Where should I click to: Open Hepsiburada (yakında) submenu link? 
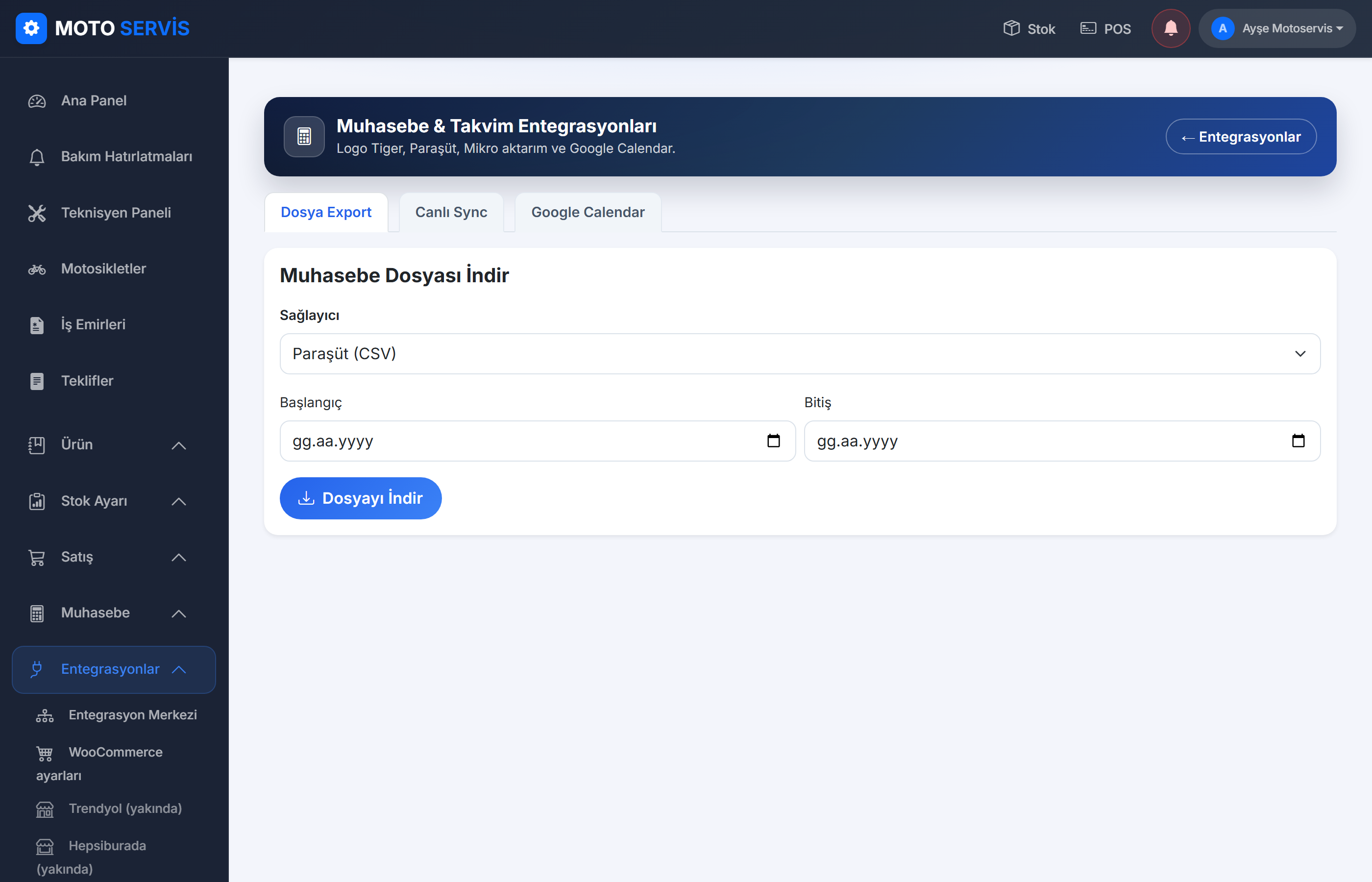[x=92, y=857]
